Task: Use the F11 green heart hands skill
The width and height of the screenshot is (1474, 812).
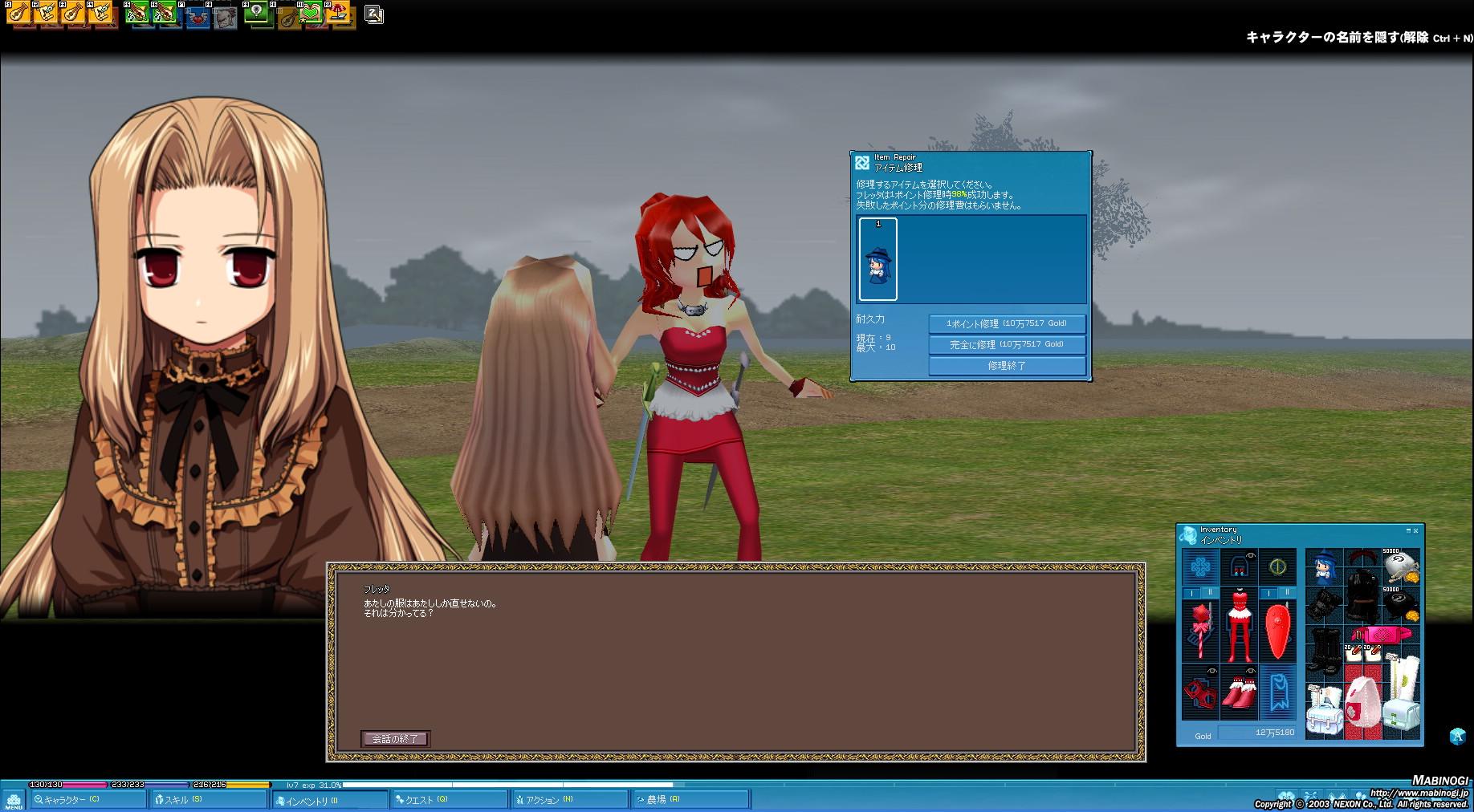Action: coord(311,14)
